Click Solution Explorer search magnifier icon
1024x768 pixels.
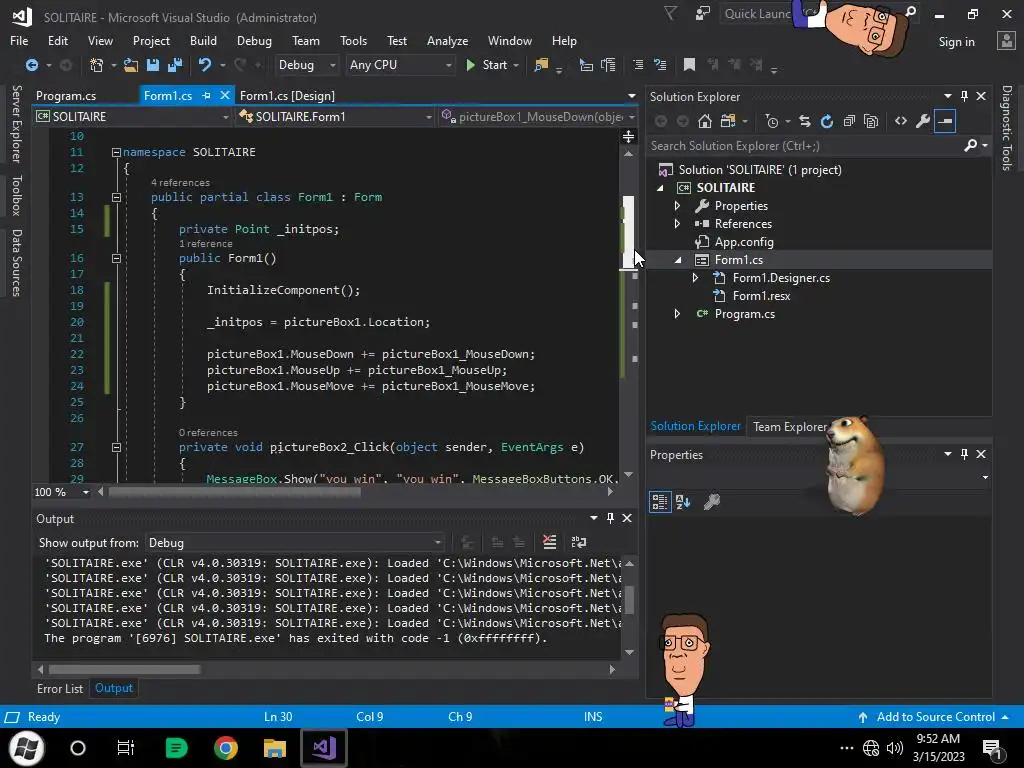click(x=970, y=146)
